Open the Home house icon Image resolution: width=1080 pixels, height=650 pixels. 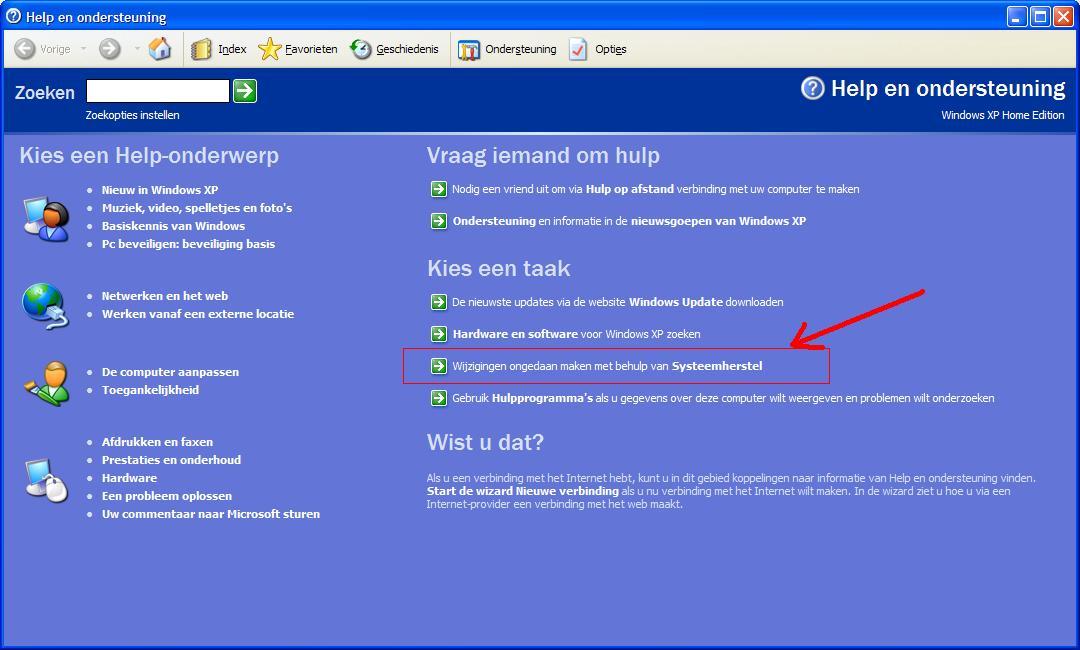click(160, 49)
